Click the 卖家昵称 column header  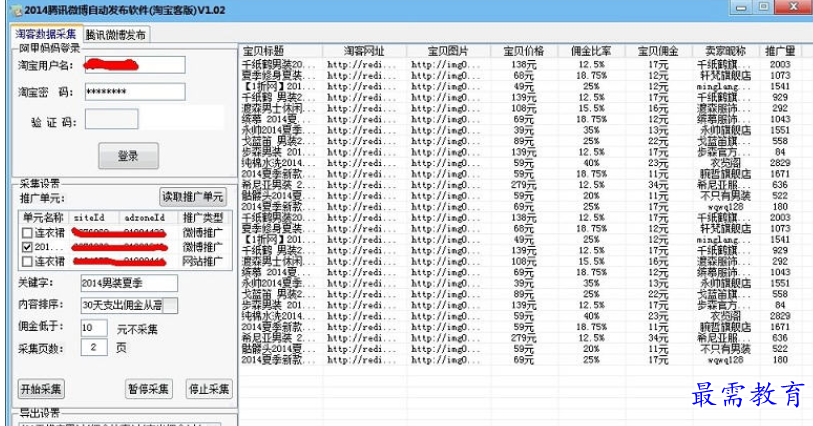pos(725,51)
